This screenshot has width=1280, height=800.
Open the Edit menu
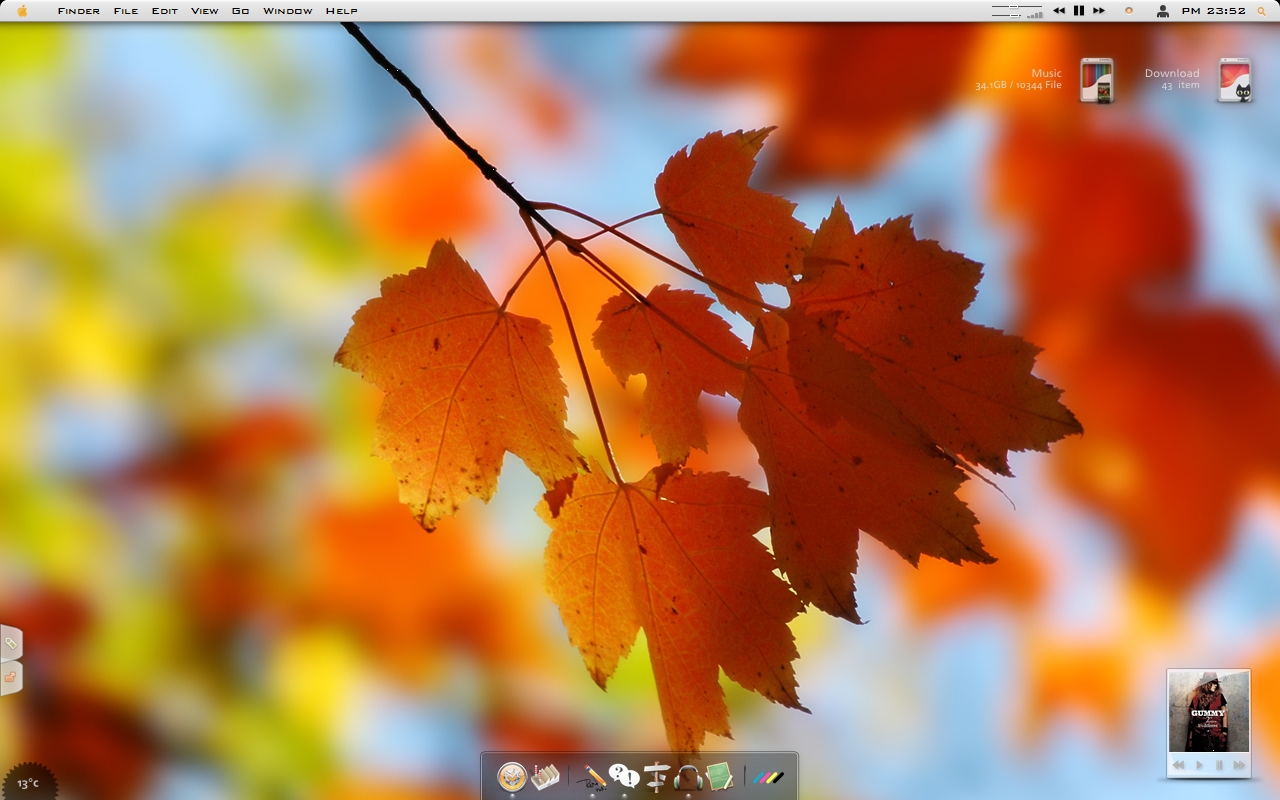point(165,11)
